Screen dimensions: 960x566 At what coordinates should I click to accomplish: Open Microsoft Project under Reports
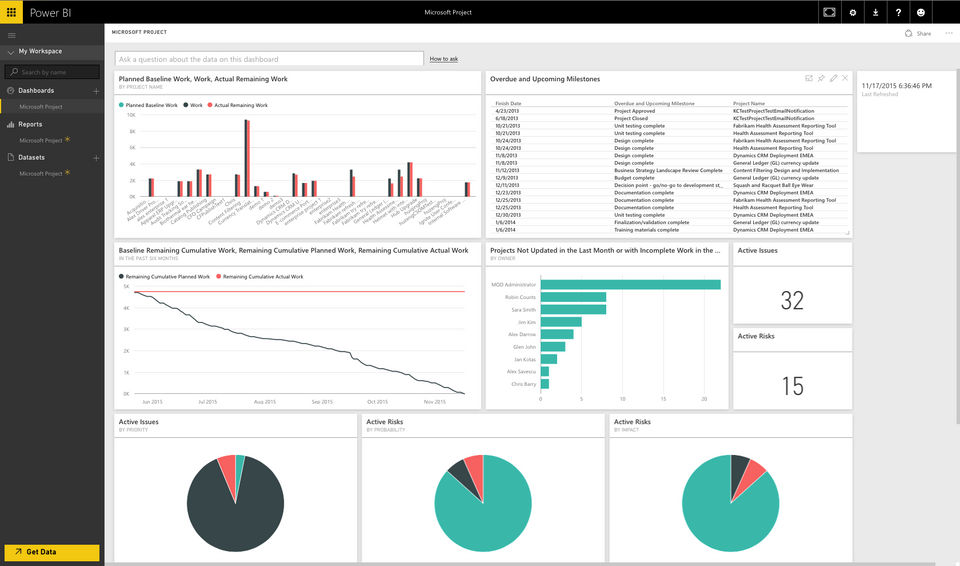[41, 140]
